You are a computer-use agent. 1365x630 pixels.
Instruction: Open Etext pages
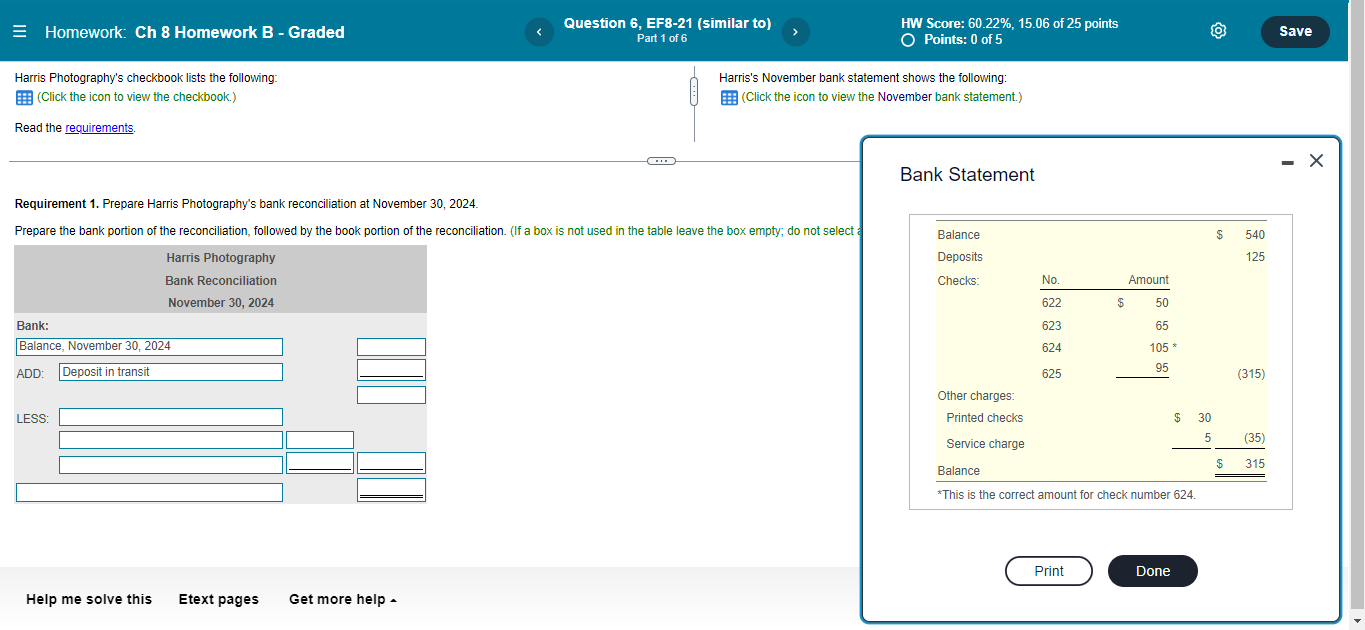218,599
